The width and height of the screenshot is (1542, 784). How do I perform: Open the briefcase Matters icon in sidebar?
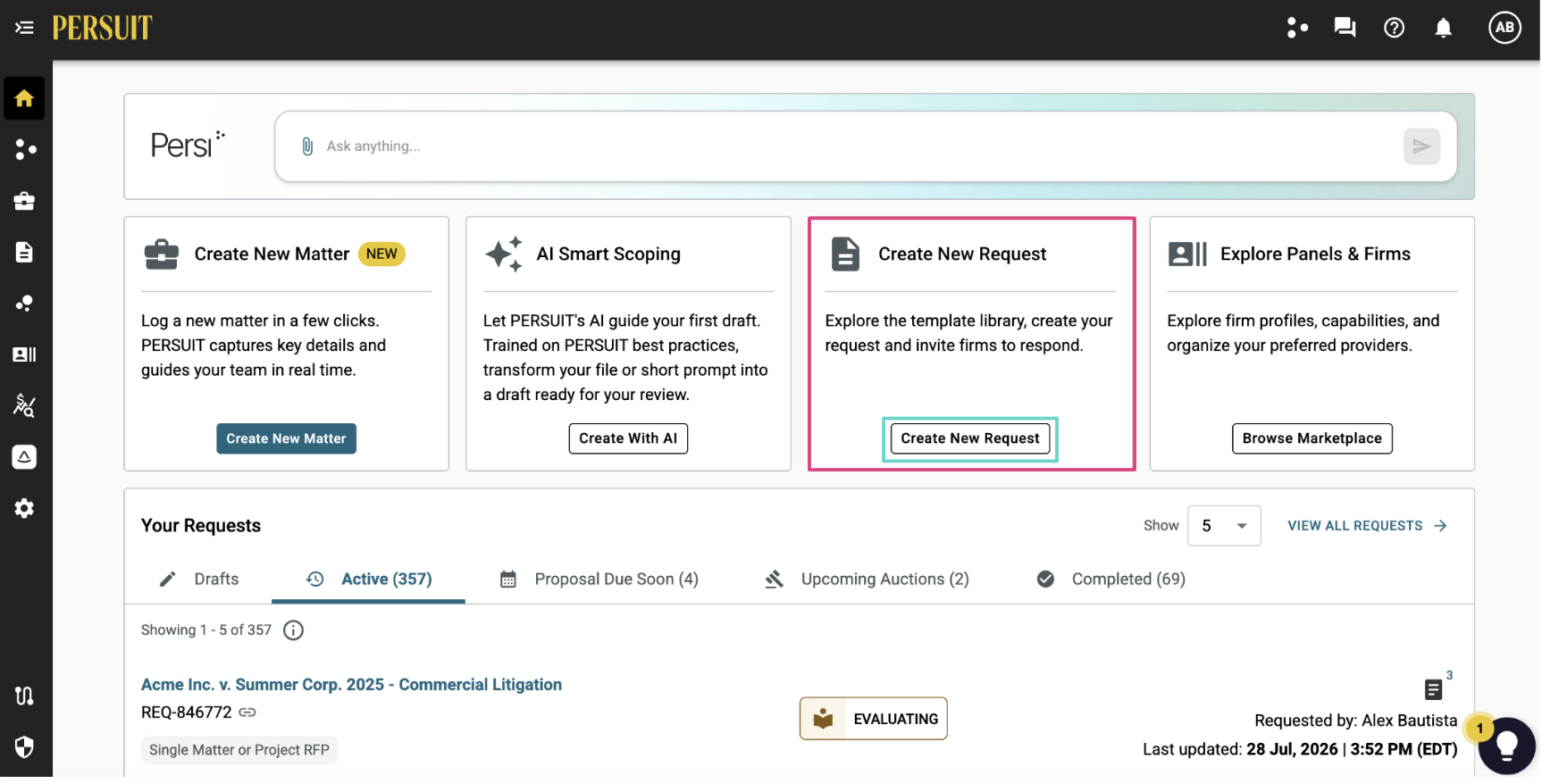click(x=24, y=201)
